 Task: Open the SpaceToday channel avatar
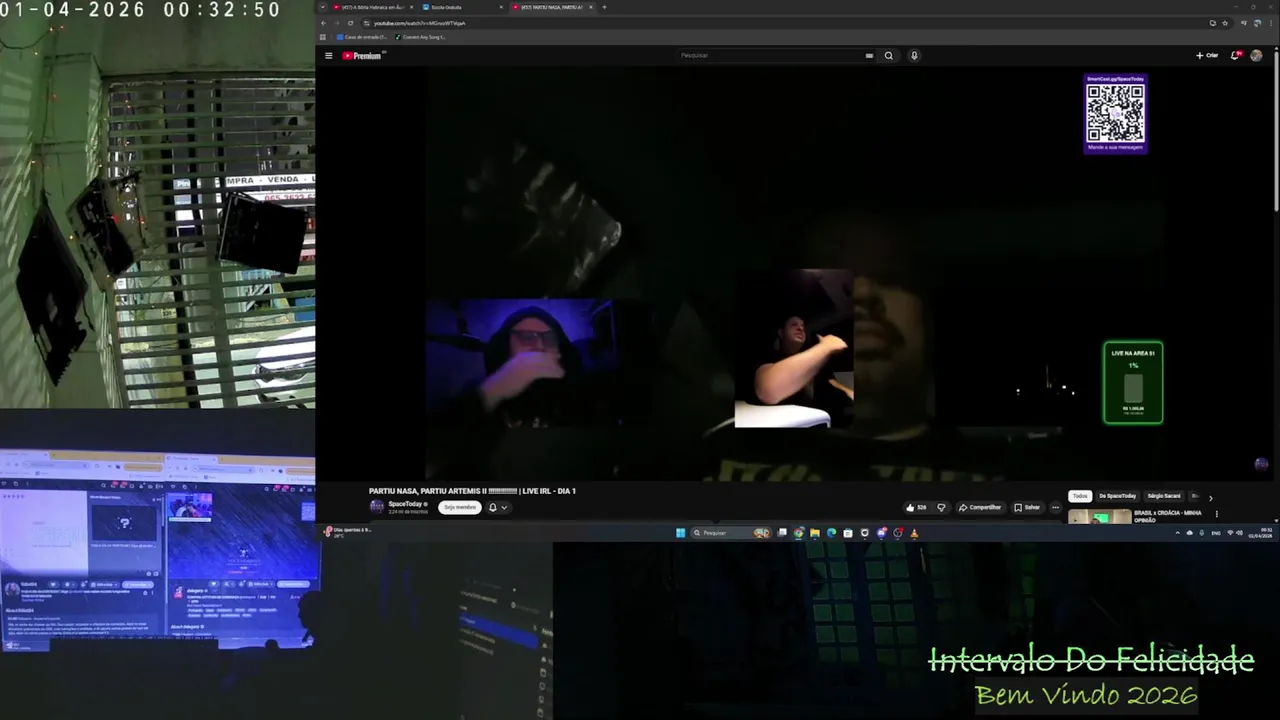(376, 506)
